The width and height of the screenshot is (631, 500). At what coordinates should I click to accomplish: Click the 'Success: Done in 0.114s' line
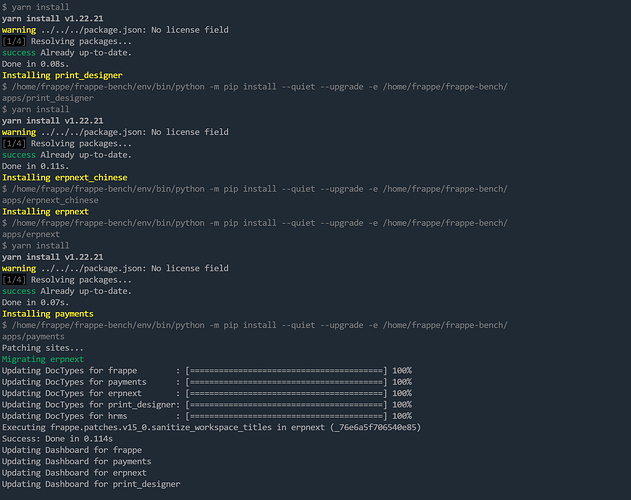(x=58, y=439)
